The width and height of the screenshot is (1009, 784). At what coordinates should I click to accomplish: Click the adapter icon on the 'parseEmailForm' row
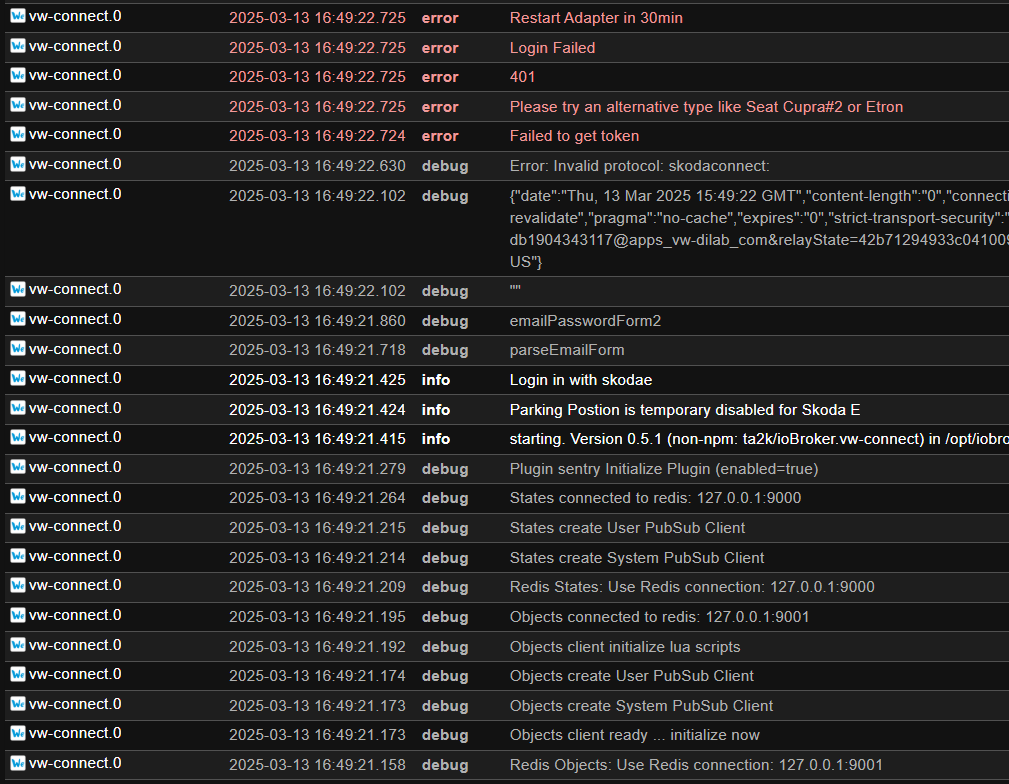(18, 350)
